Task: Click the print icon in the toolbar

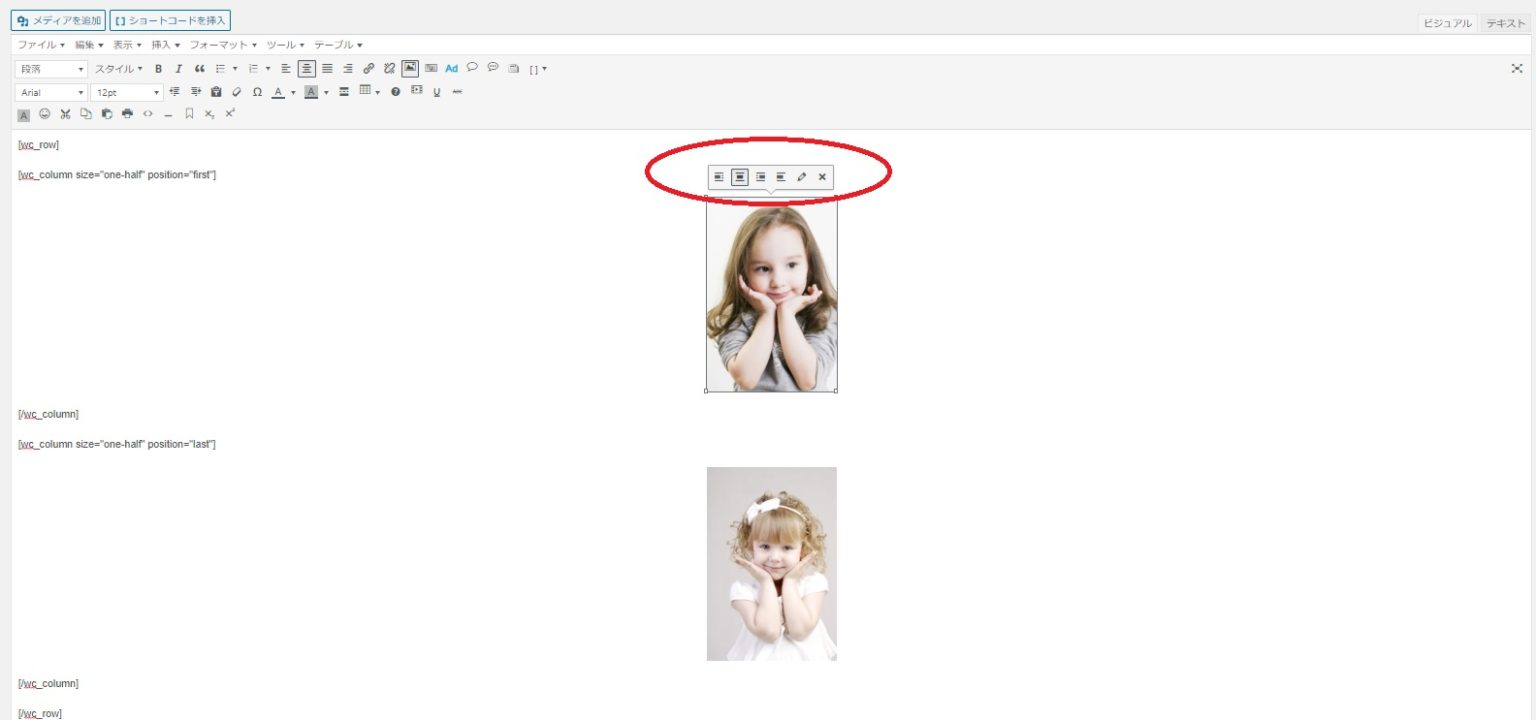Action: [127, 114]
